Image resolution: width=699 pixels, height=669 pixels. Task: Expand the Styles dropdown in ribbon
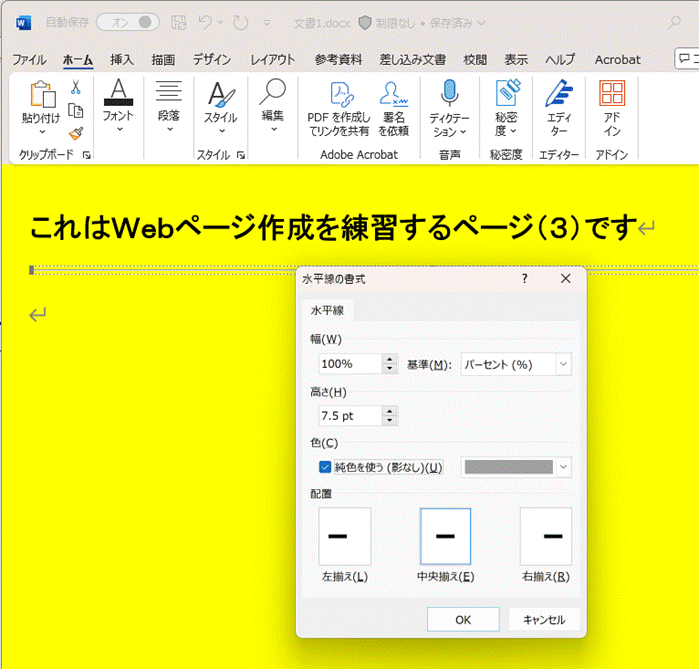point(220,108)
